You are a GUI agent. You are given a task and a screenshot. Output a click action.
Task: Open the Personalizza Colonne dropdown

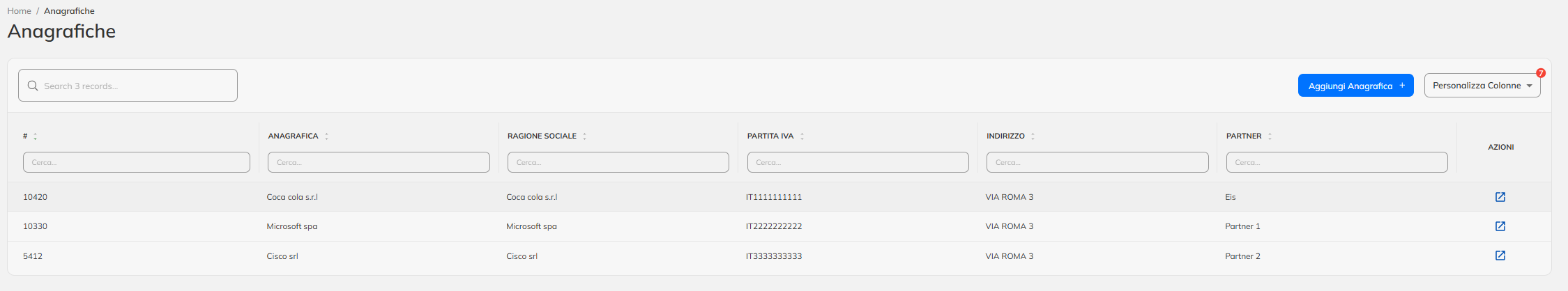point(1482,86)
